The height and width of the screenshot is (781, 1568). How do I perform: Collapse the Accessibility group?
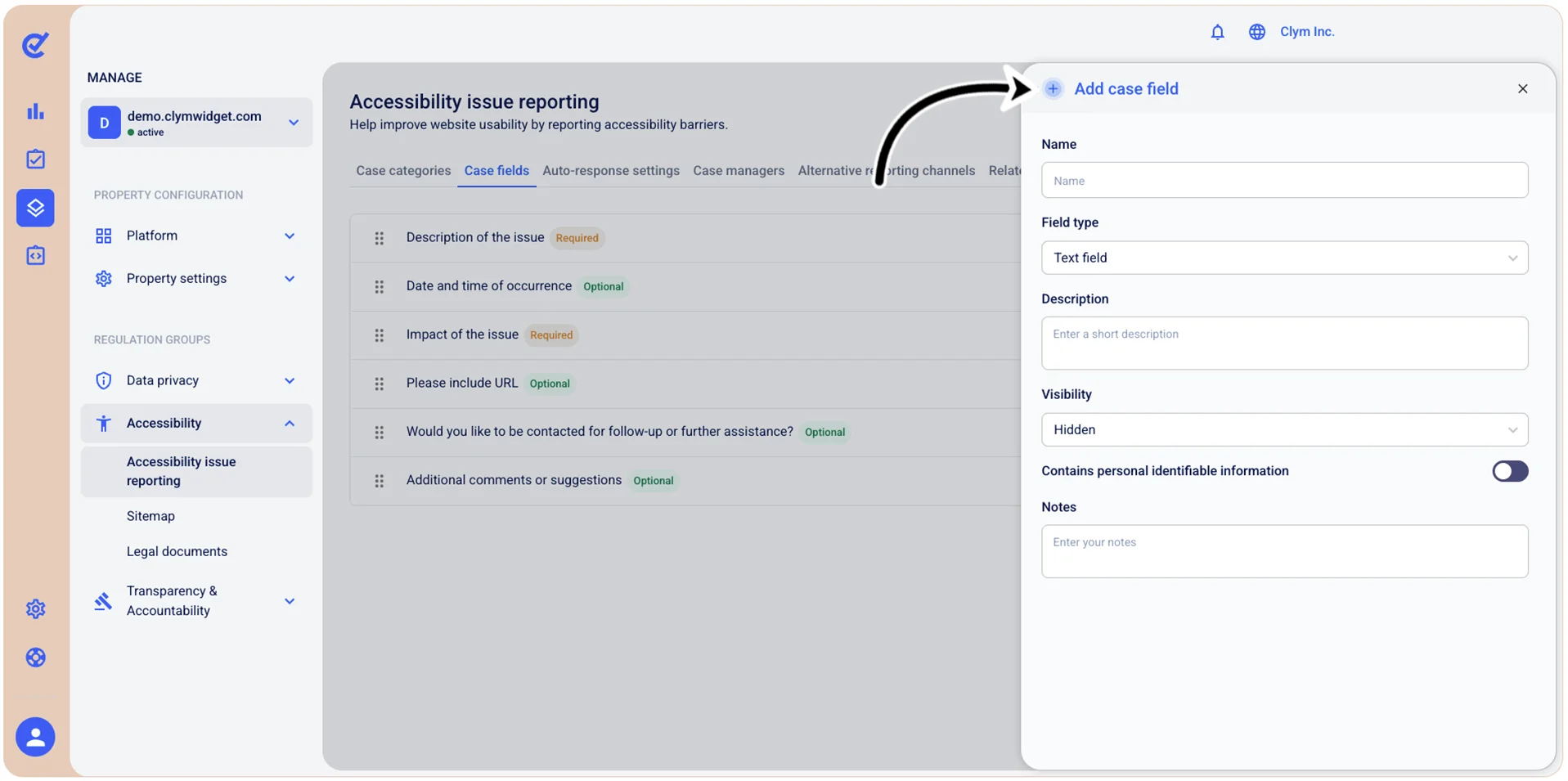click(x=196, y=424)
